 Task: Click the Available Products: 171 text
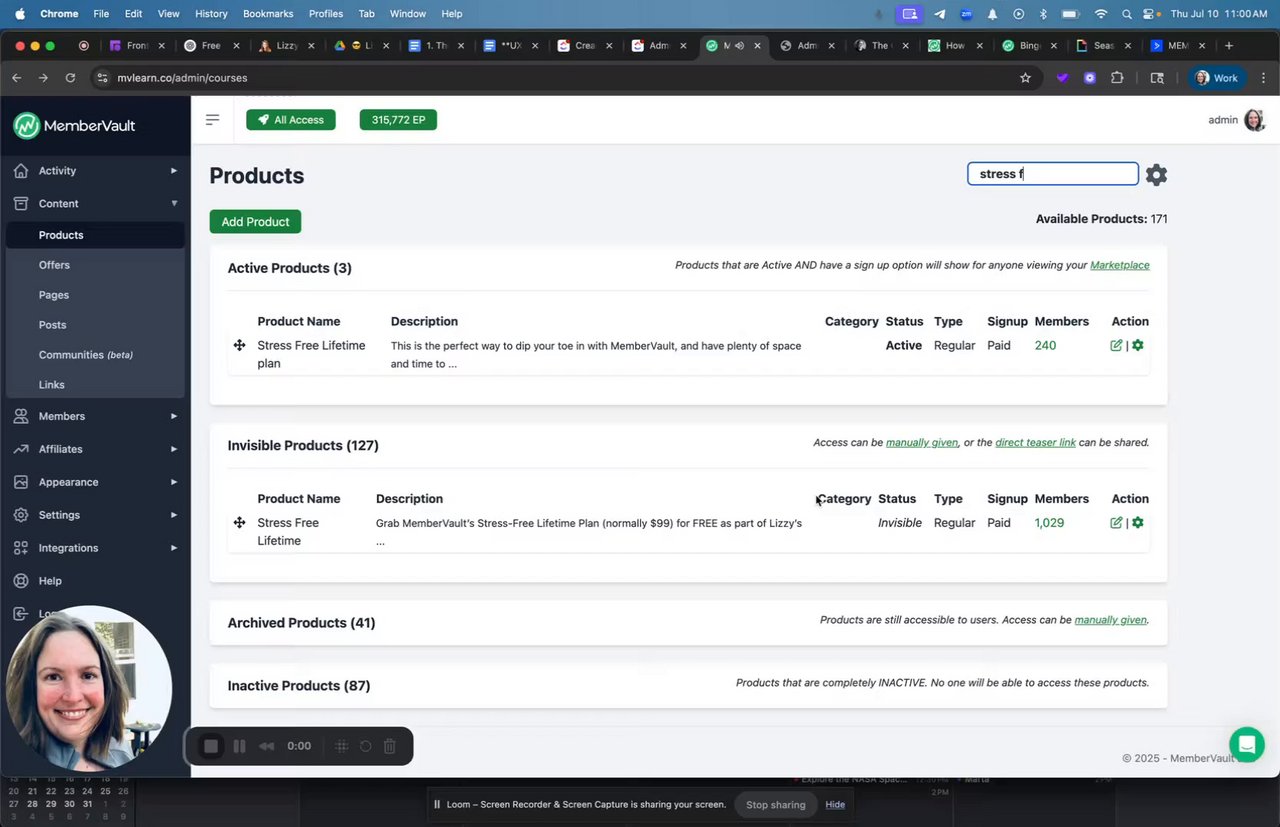(1101, 219)
